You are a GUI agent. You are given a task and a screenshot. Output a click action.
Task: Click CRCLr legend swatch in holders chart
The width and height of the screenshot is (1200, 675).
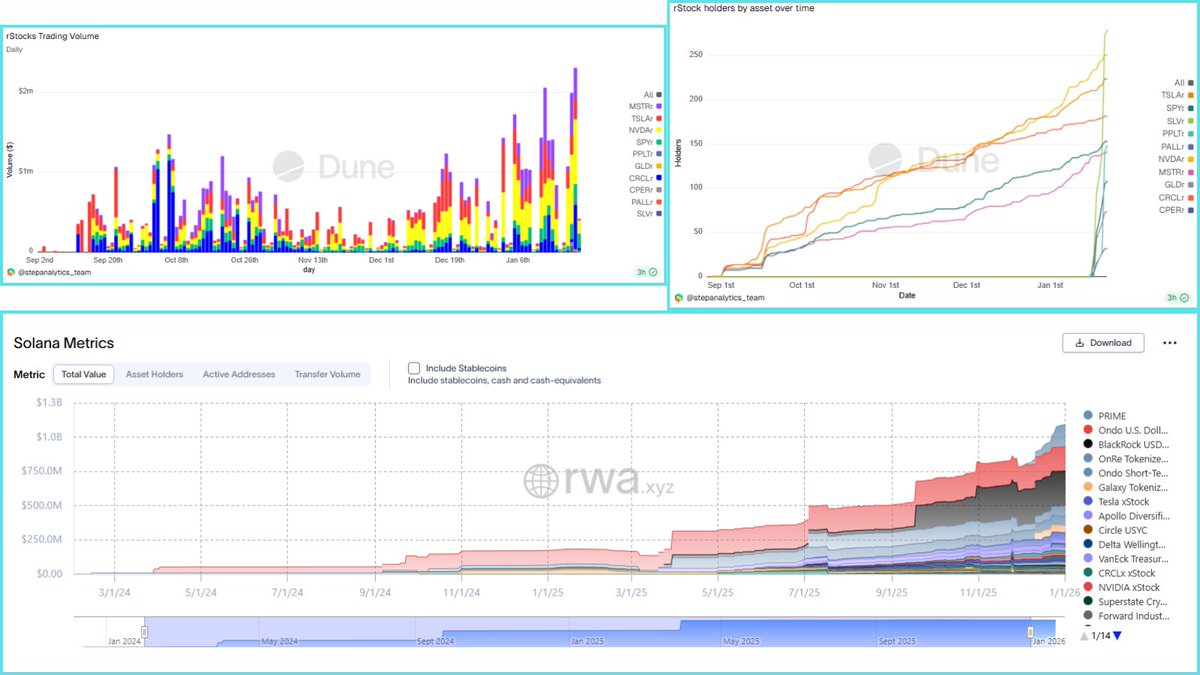coord(1192,198)
